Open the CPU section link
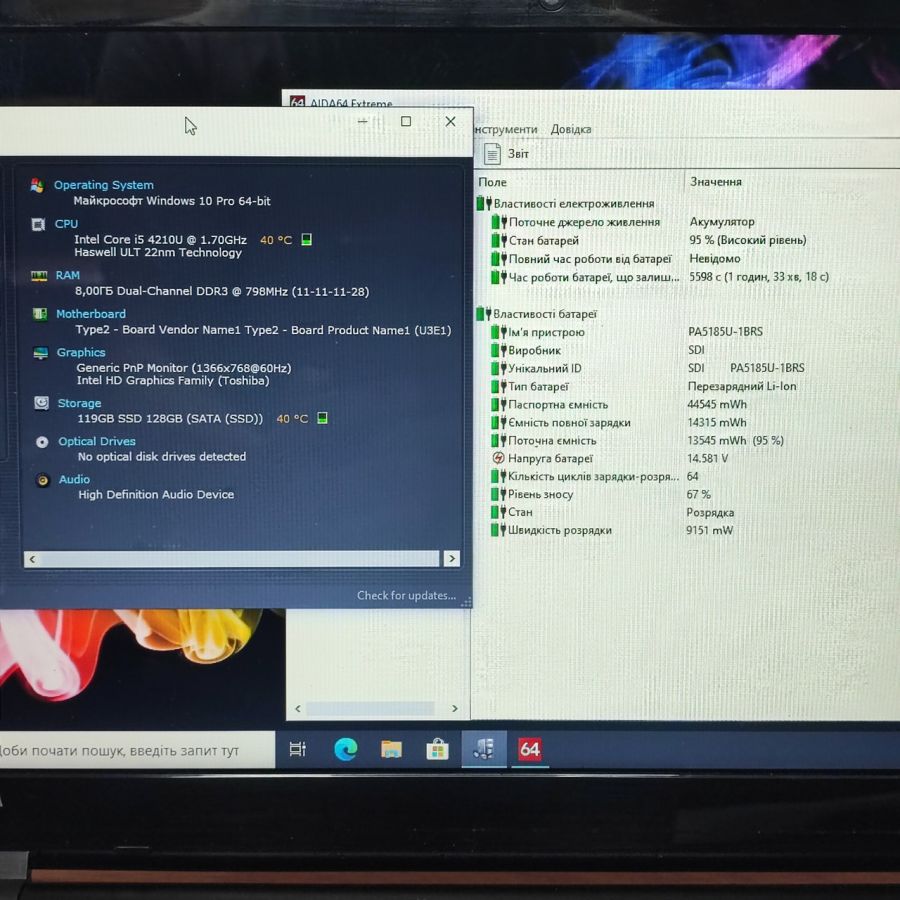Viewport: 900px width, 900px height. (x=67, y=224)
